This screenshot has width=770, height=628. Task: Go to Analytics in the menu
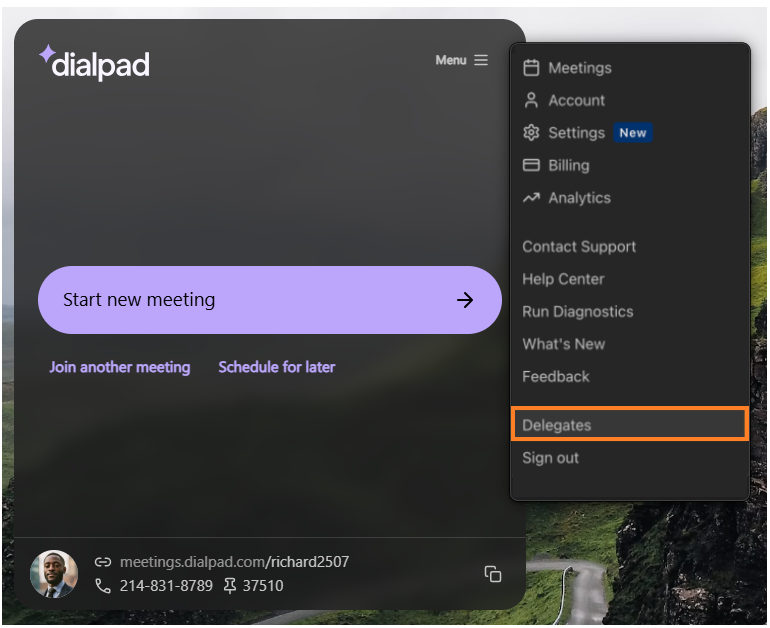630,198
